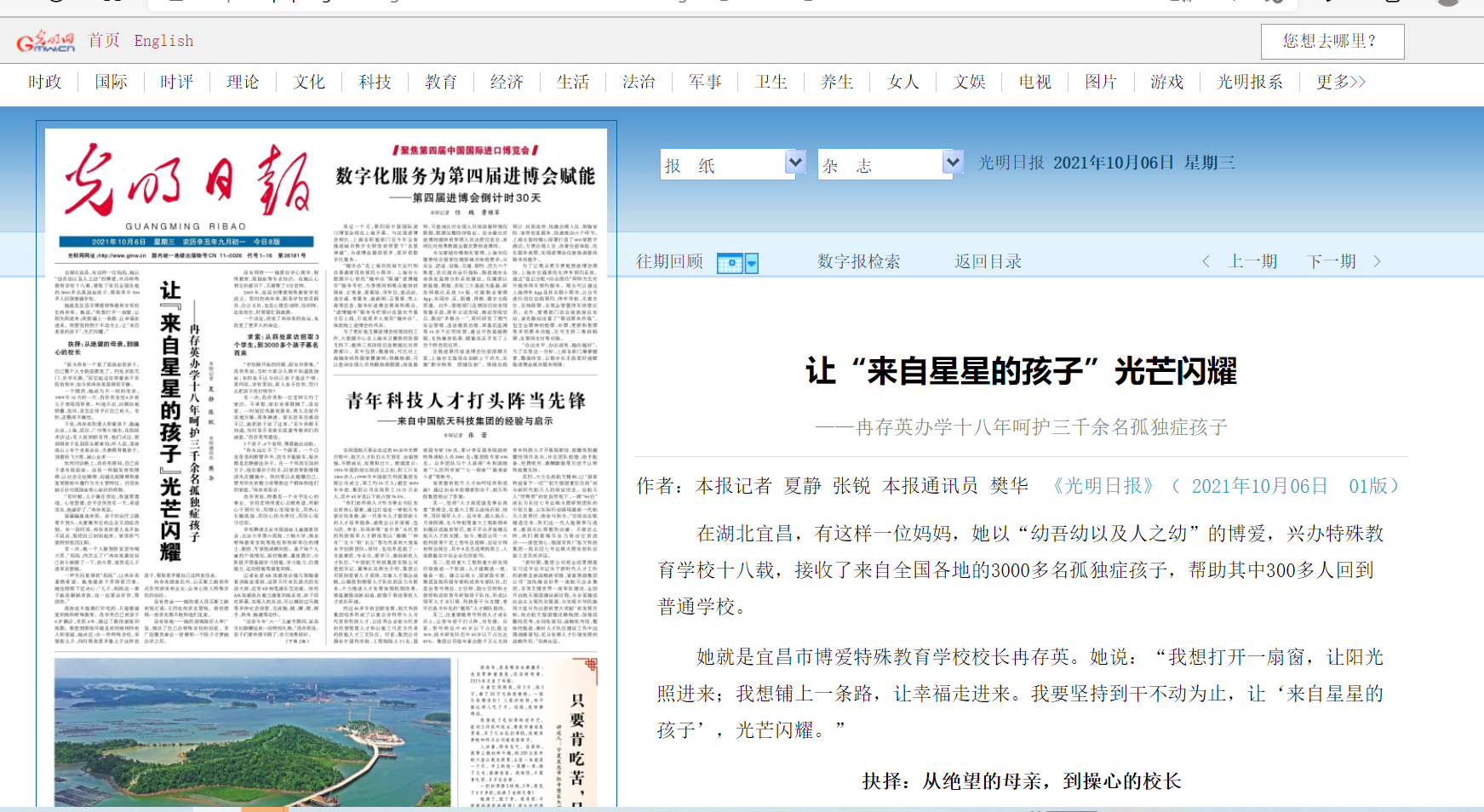The width and height of the screenshot is (1484, 812).
Task: Open the 时评 section
Action: coord(176,82)
